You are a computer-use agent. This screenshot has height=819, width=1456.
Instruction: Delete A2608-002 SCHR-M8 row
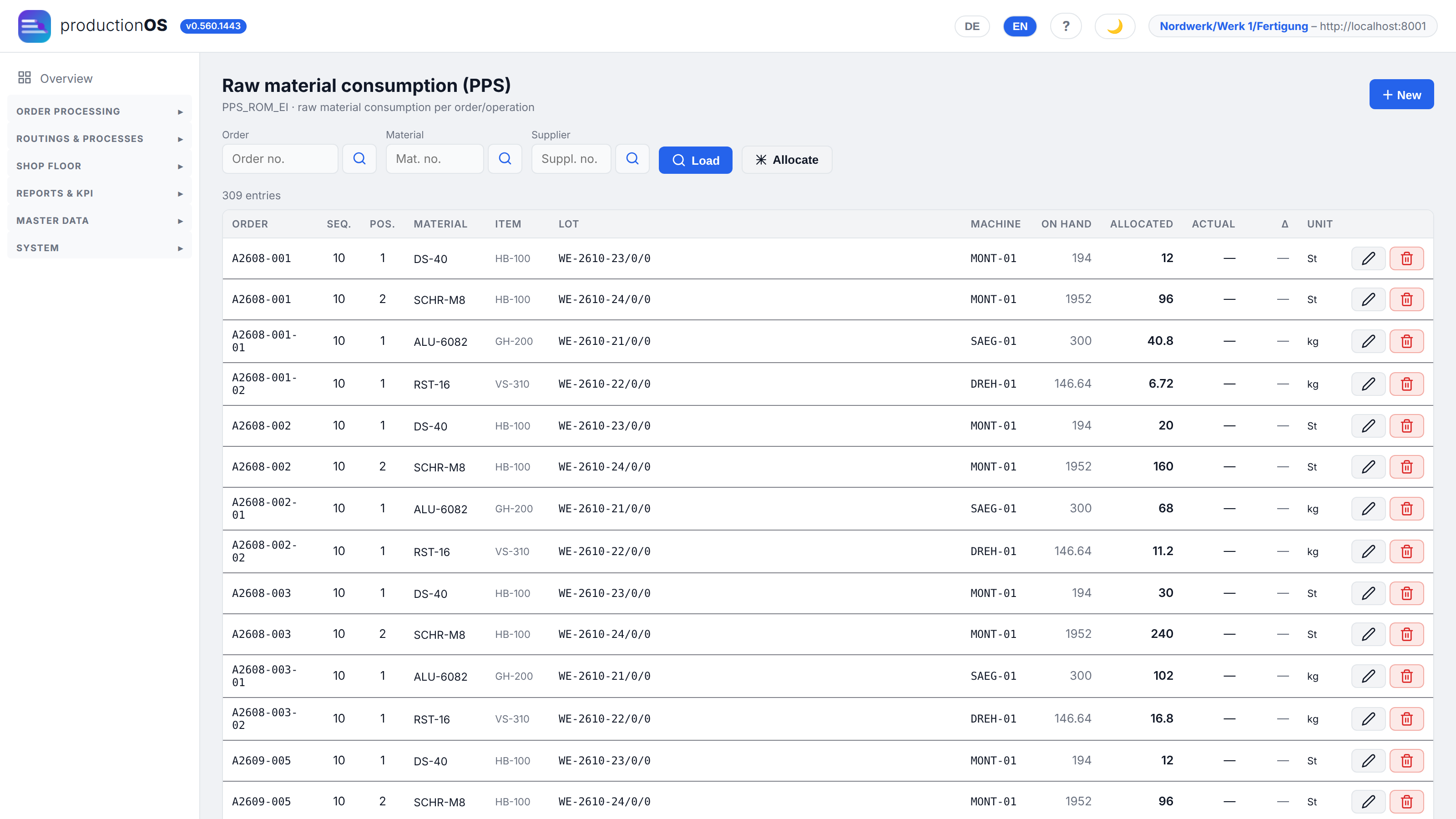[1406, 467]
